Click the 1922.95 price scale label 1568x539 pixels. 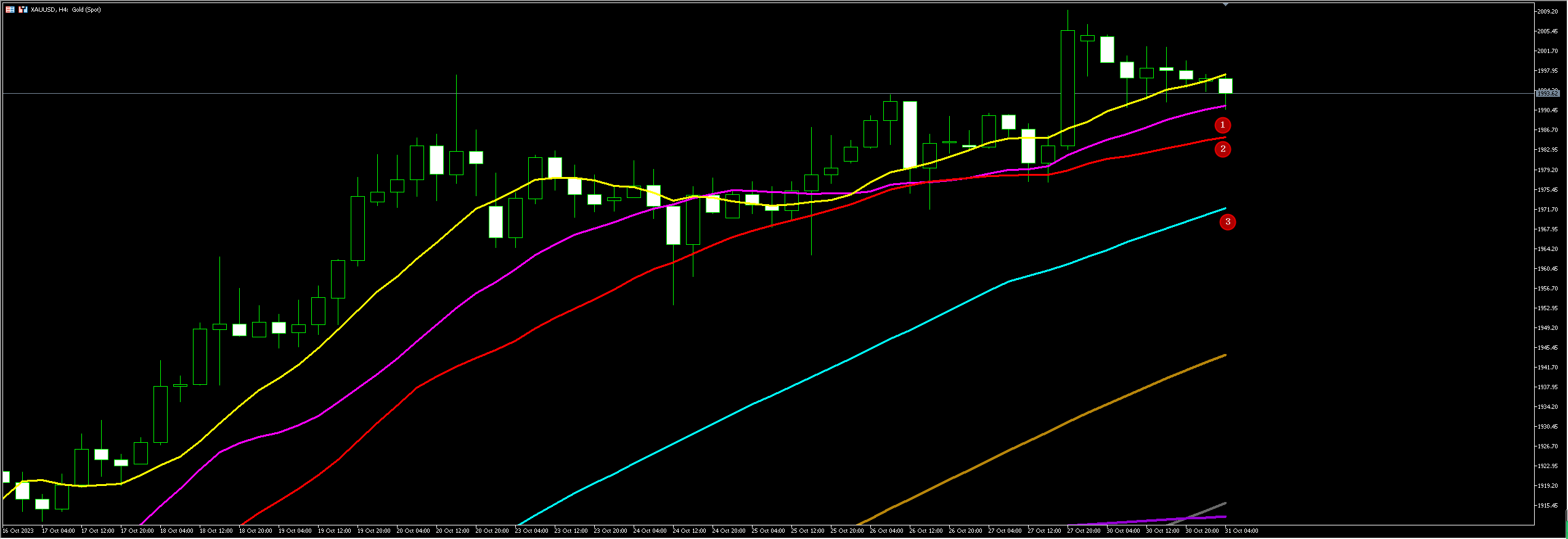pyautogui.click(x=1548, y=466)
